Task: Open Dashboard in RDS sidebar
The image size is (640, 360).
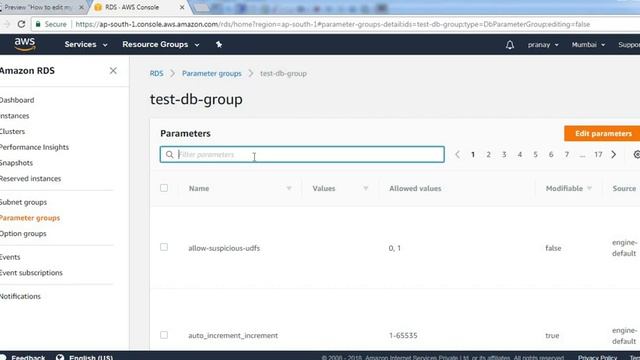Action: point(17,100)
